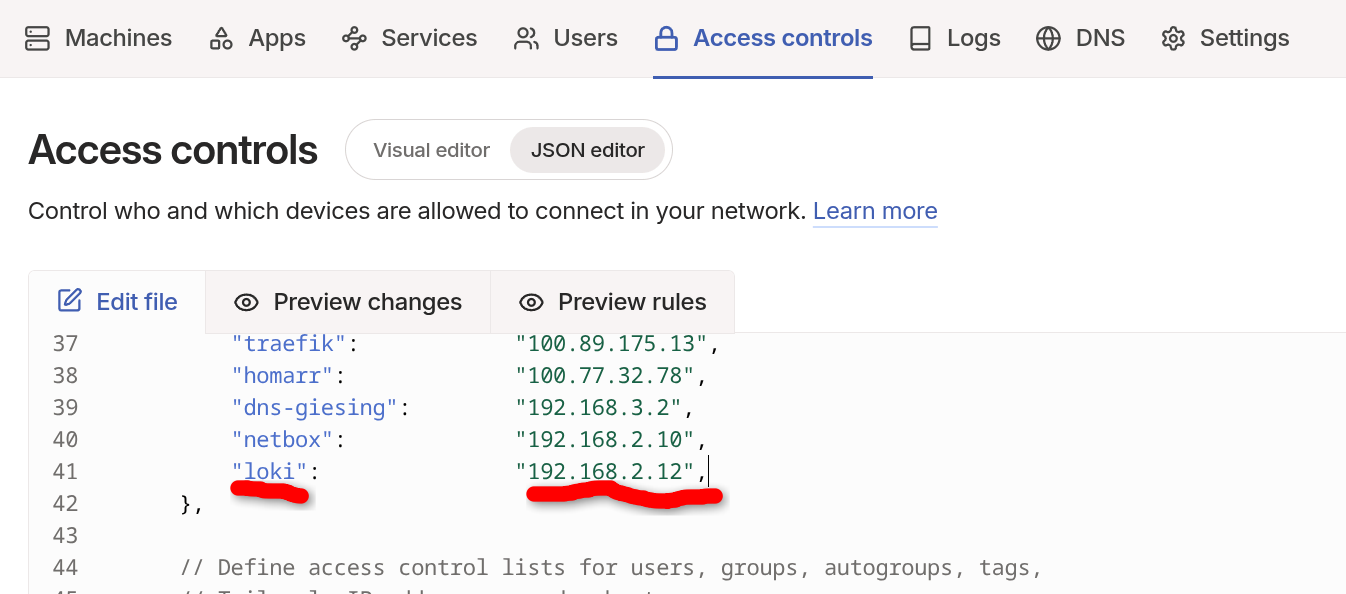
Task: Click the Settings gear icon
Action: [1173, 39]
